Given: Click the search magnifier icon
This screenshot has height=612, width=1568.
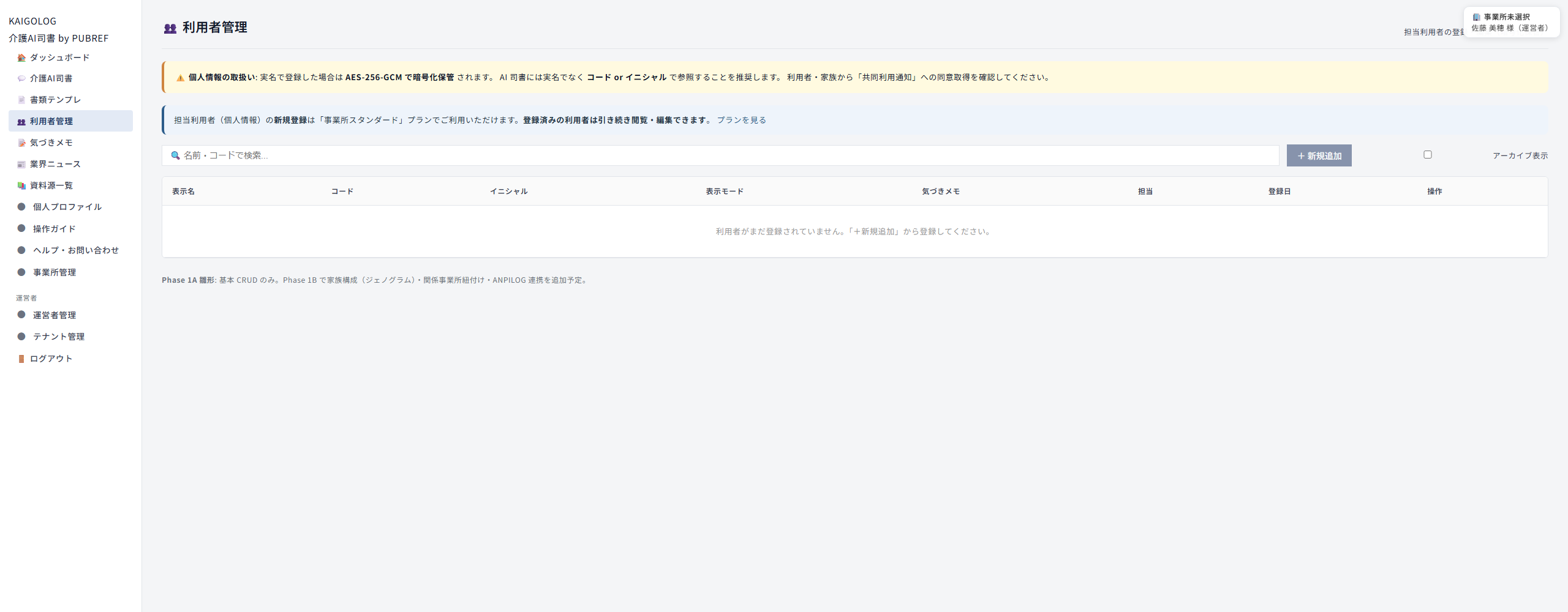Looking at the screenshot, I should point(175,155).
